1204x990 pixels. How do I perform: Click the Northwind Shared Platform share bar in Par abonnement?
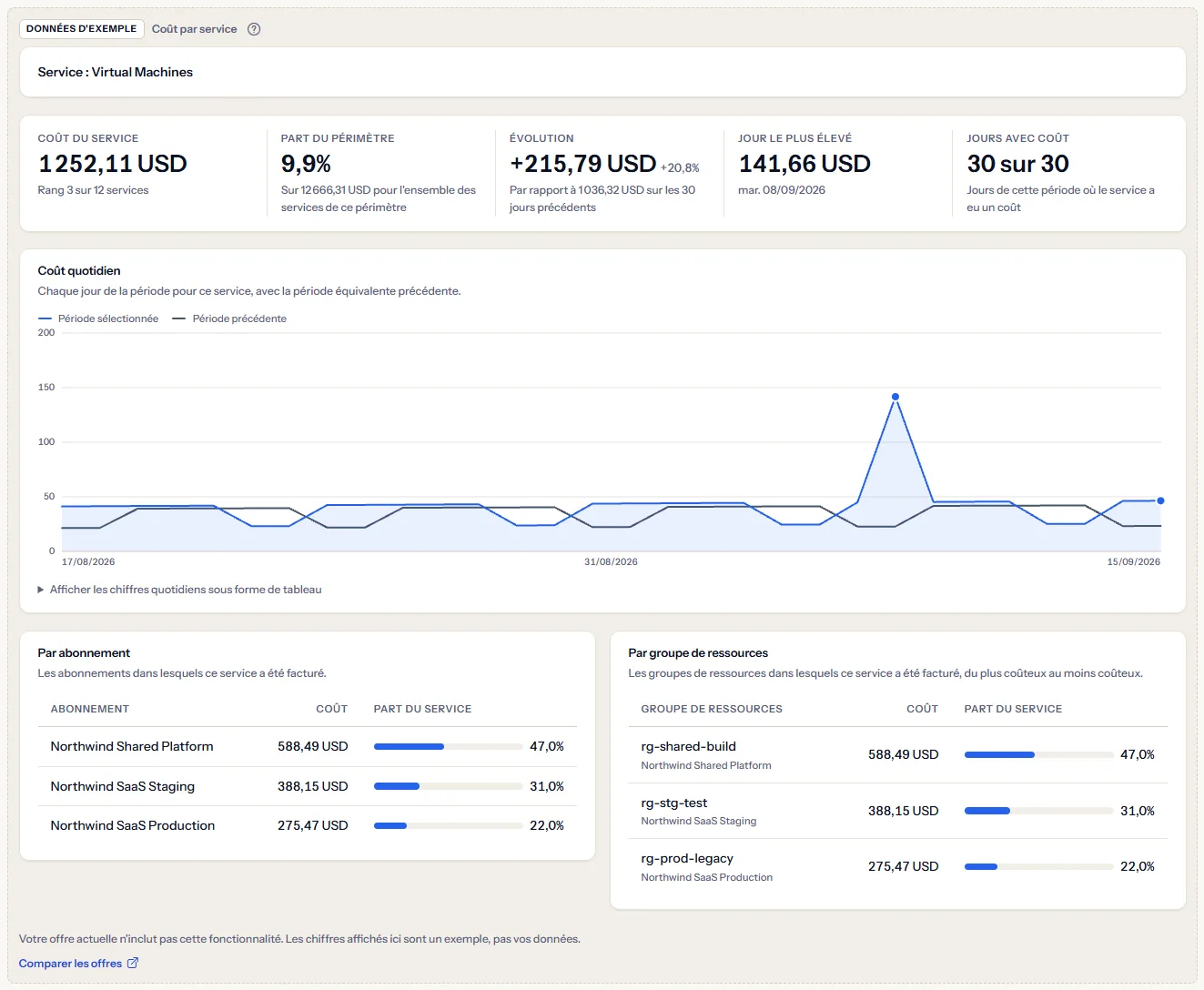448,746
